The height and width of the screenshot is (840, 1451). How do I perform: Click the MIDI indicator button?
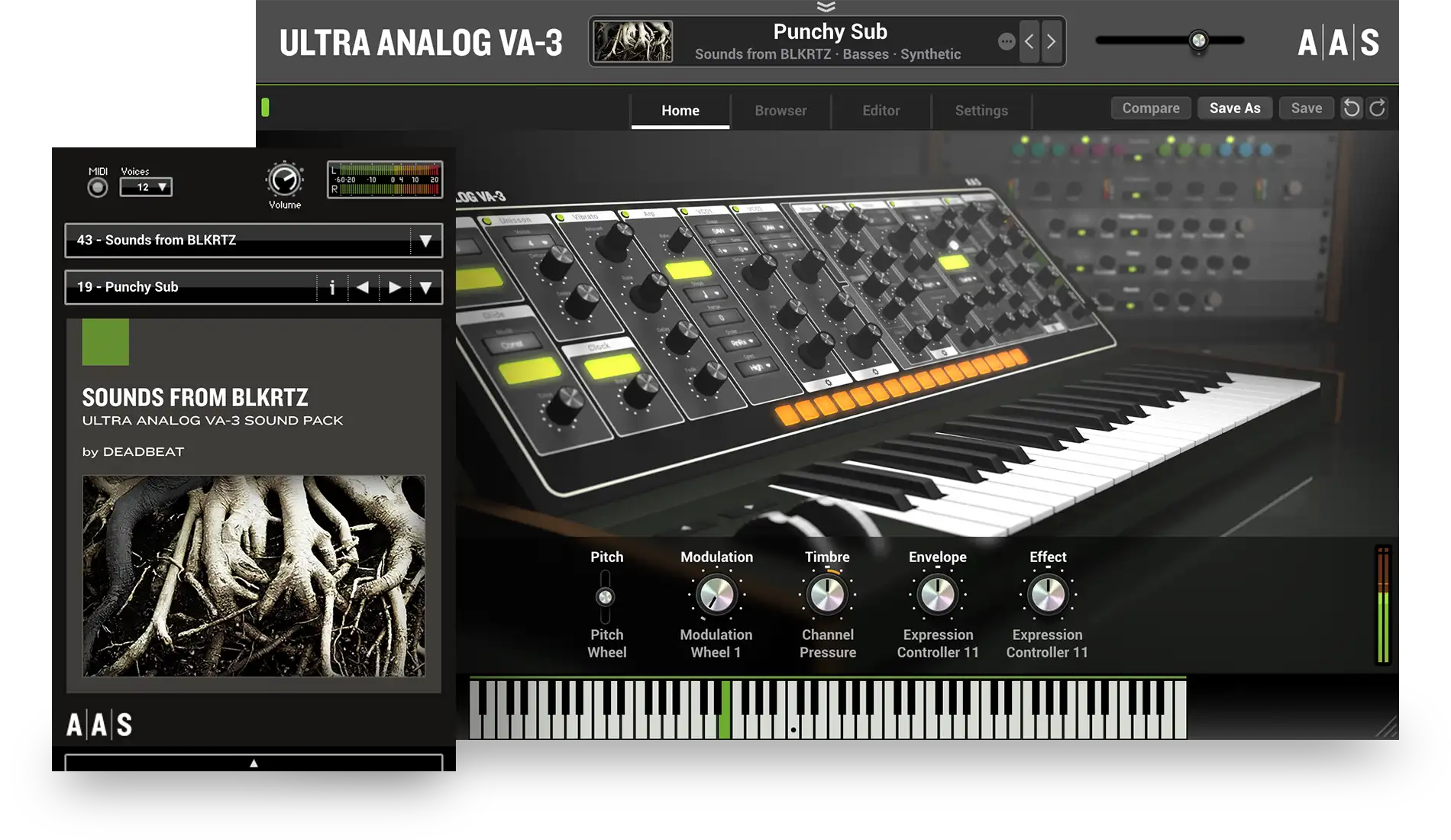pos(98,187)
